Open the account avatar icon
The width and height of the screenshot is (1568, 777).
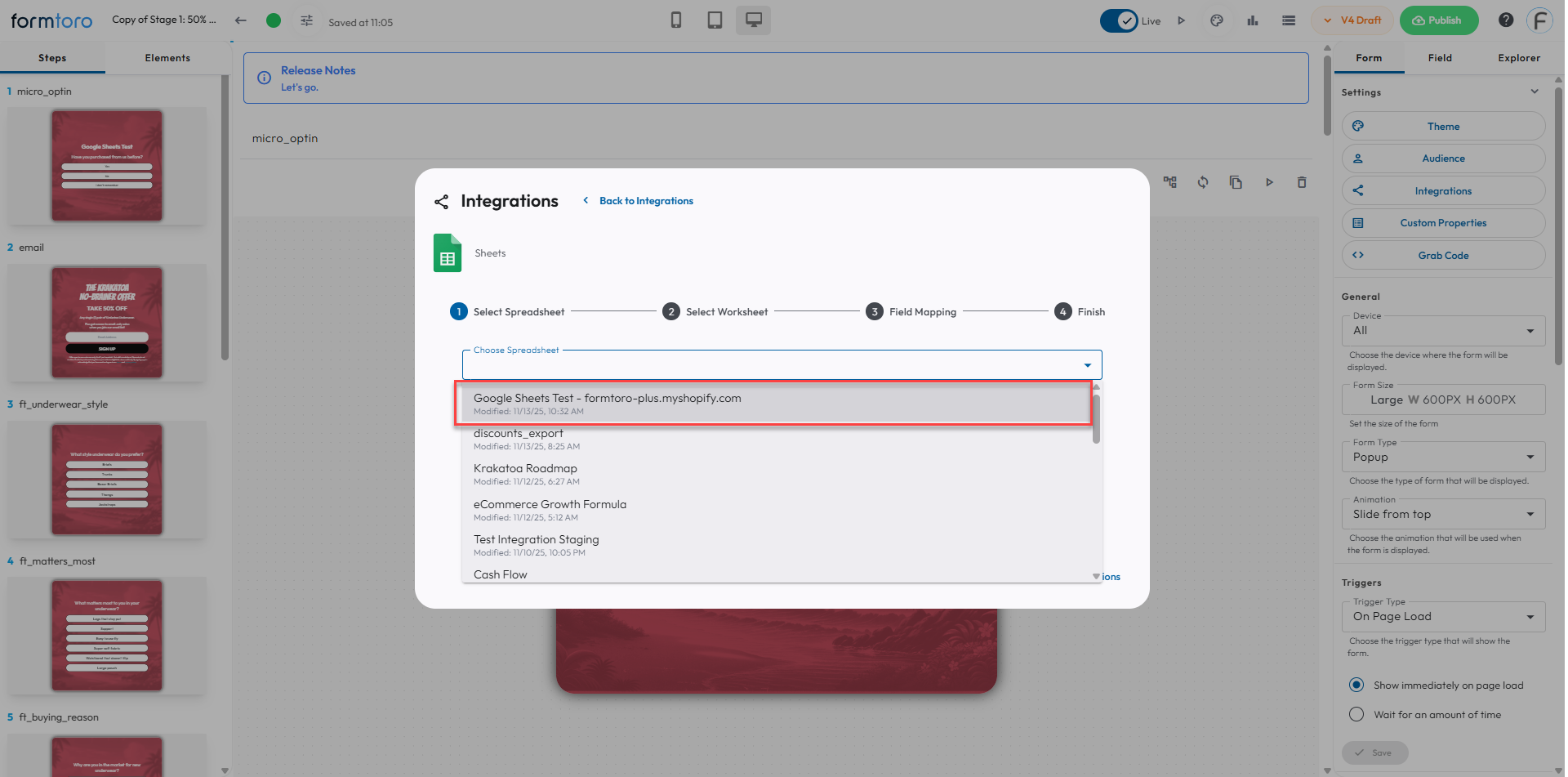(x=1540, y=20)
